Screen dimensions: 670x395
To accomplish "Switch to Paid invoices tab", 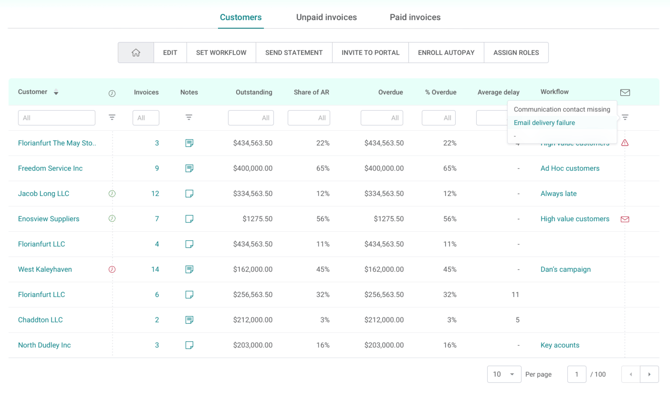I will click(x=415, y=17).
